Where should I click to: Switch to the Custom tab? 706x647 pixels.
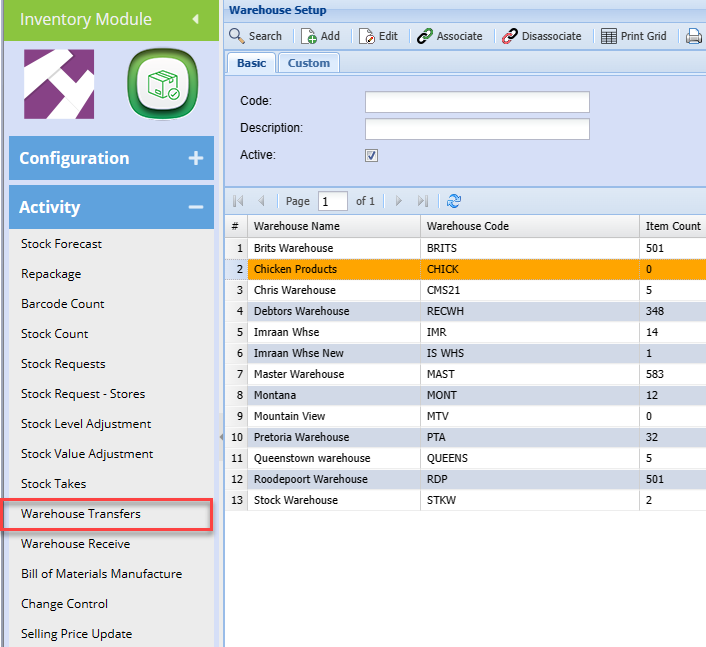(309, 63)
